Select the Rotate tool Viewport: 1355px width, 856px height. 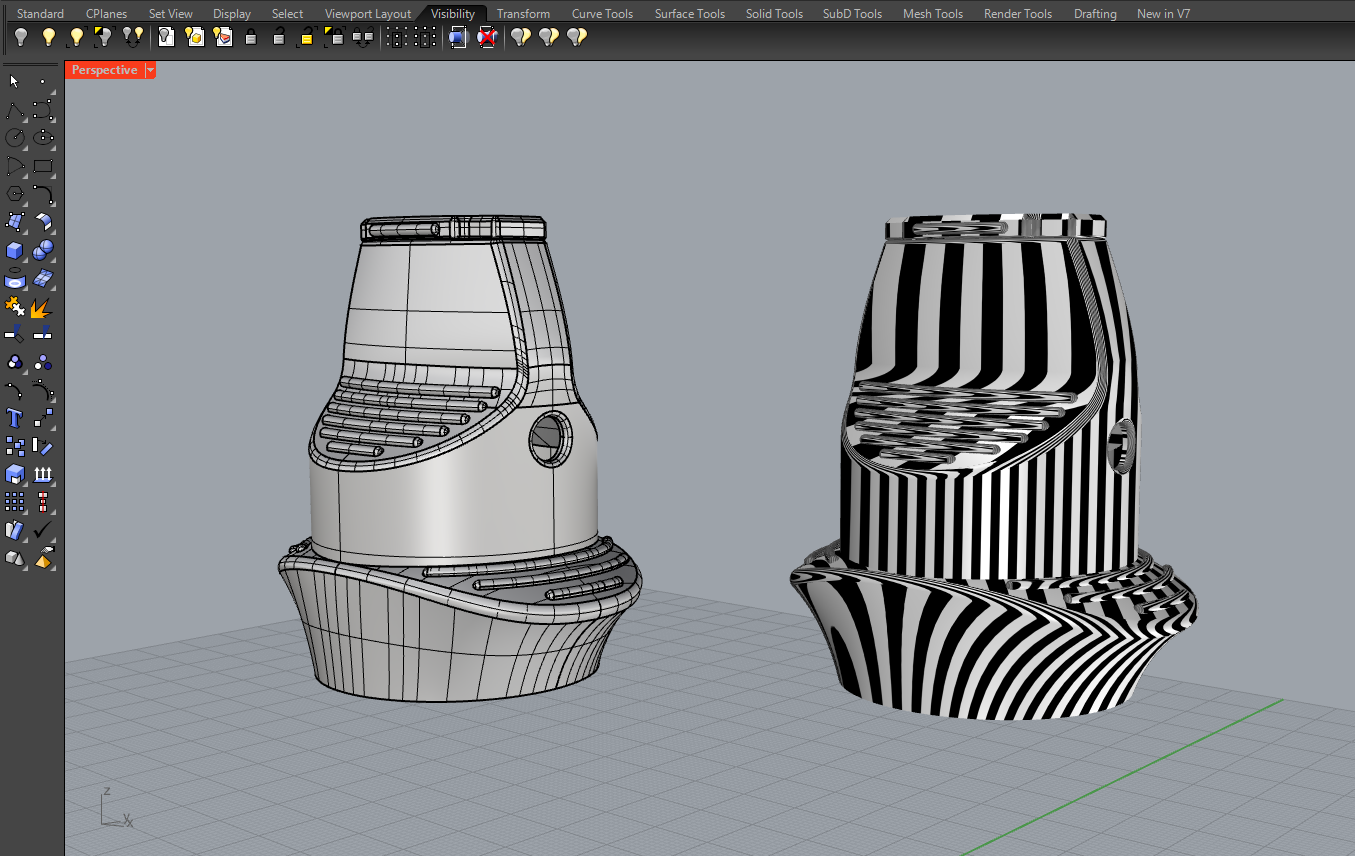[43, 445]
